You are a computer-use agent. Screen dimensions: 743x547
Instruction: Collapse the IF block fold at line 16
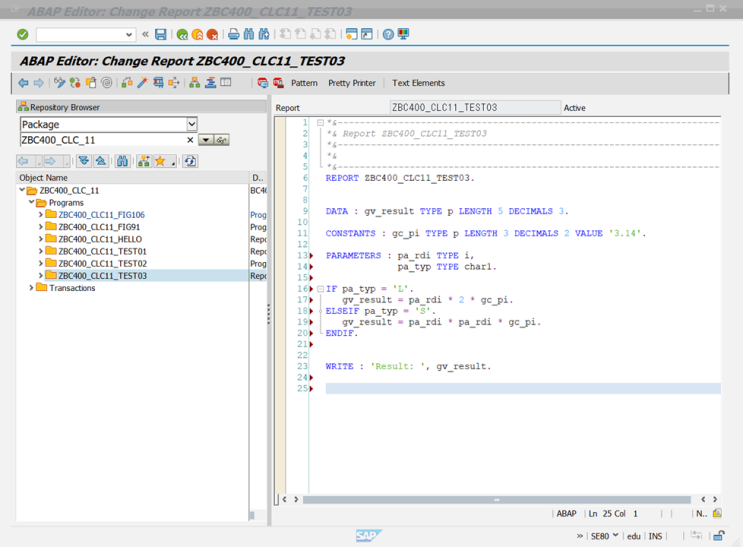[x=320, y=289]
